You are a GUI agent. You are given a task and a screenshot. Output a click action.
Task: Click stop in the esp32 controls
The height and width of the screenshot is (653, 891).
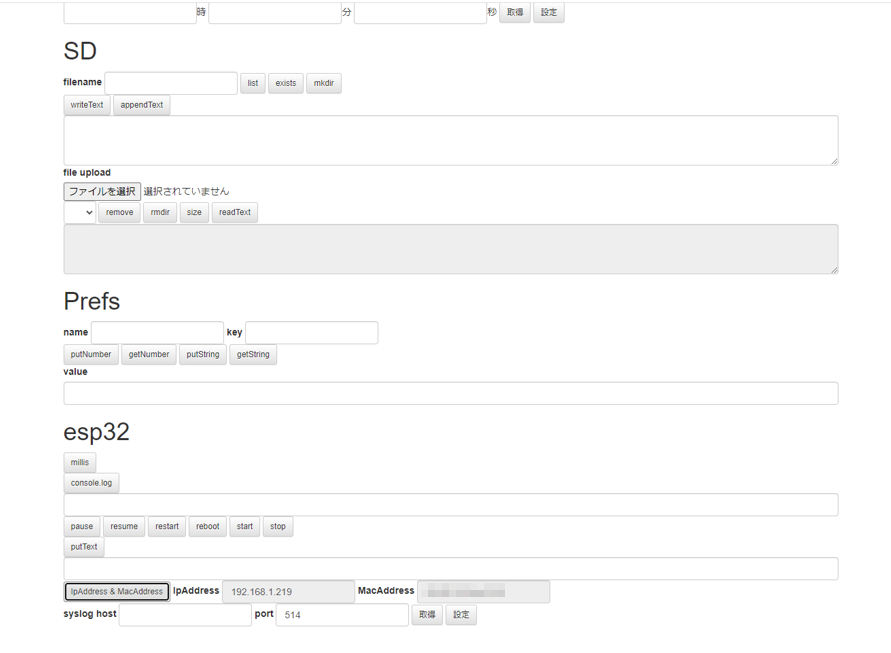(x=278, y=526)
